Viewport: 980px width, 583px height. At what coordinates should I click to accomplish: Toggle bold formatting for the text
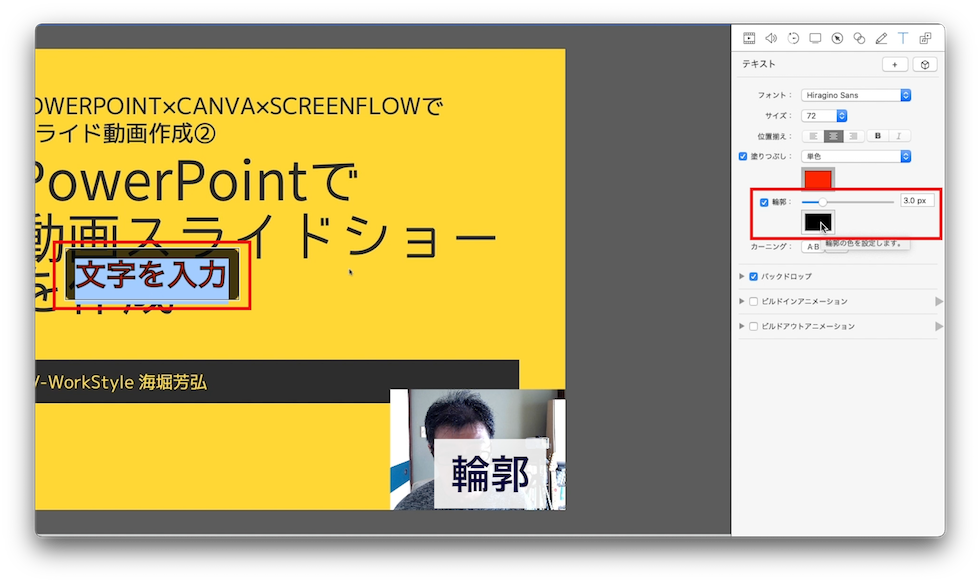pos(878,136)
